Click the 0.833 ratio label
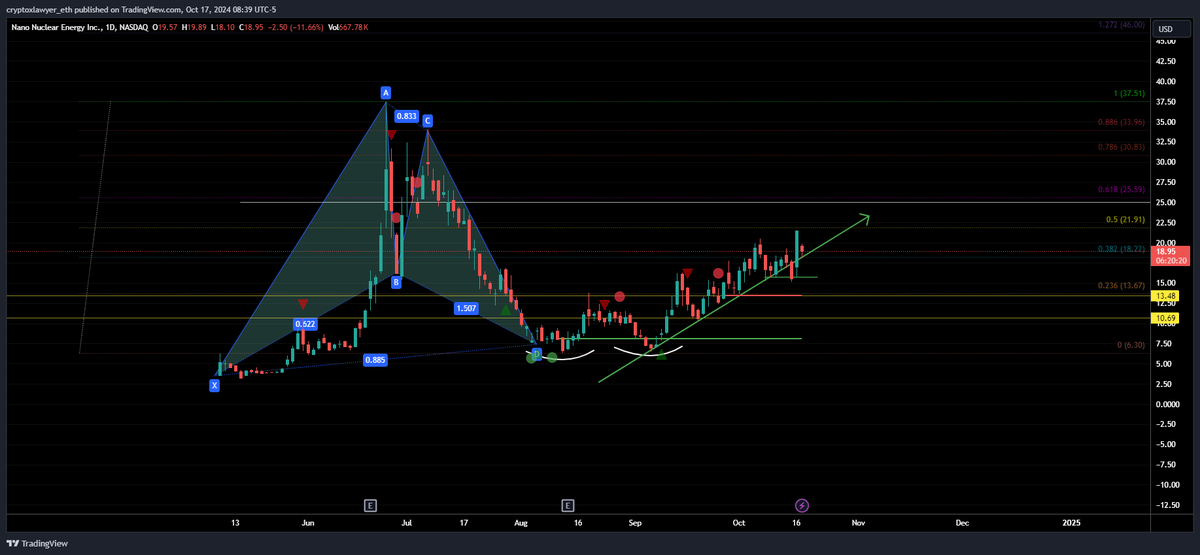The height and width of the screenshot is (555, 1200). click(406, 116)
